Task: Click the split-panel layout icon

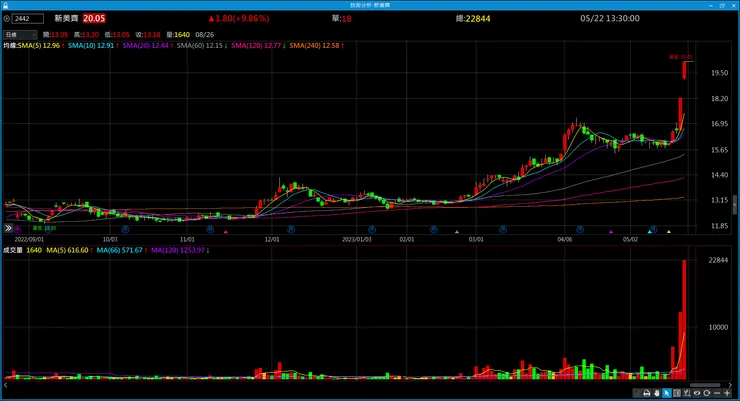Action: coord(677,393)
